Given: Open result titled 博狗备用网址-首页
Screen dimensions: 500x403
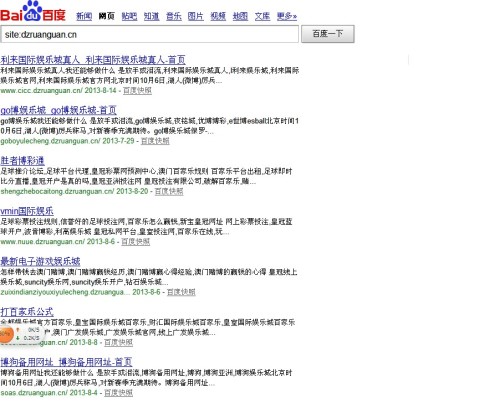Looking at the screenshot, I should point(66,362).
